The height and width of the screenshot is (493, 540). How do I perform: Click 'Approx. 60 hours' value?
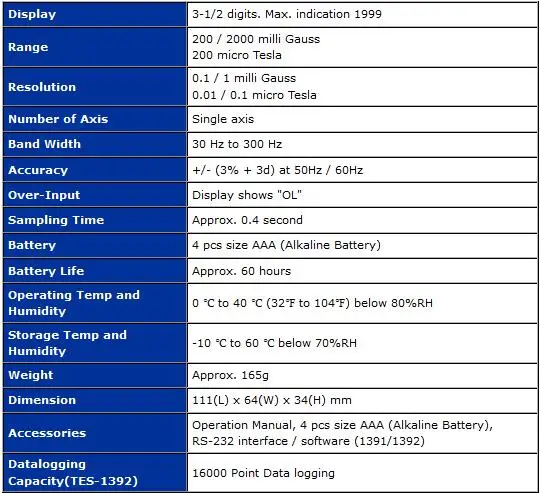(x=241, y=271)
